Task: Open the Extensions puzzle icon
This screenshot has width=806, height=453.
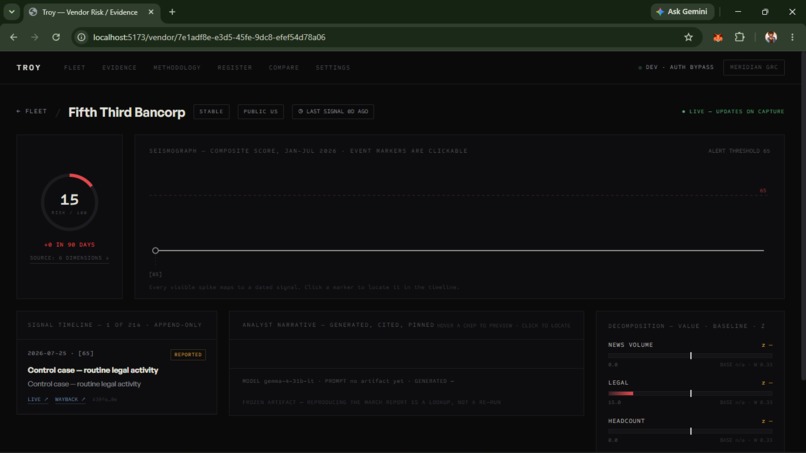Action: (739, 37)
